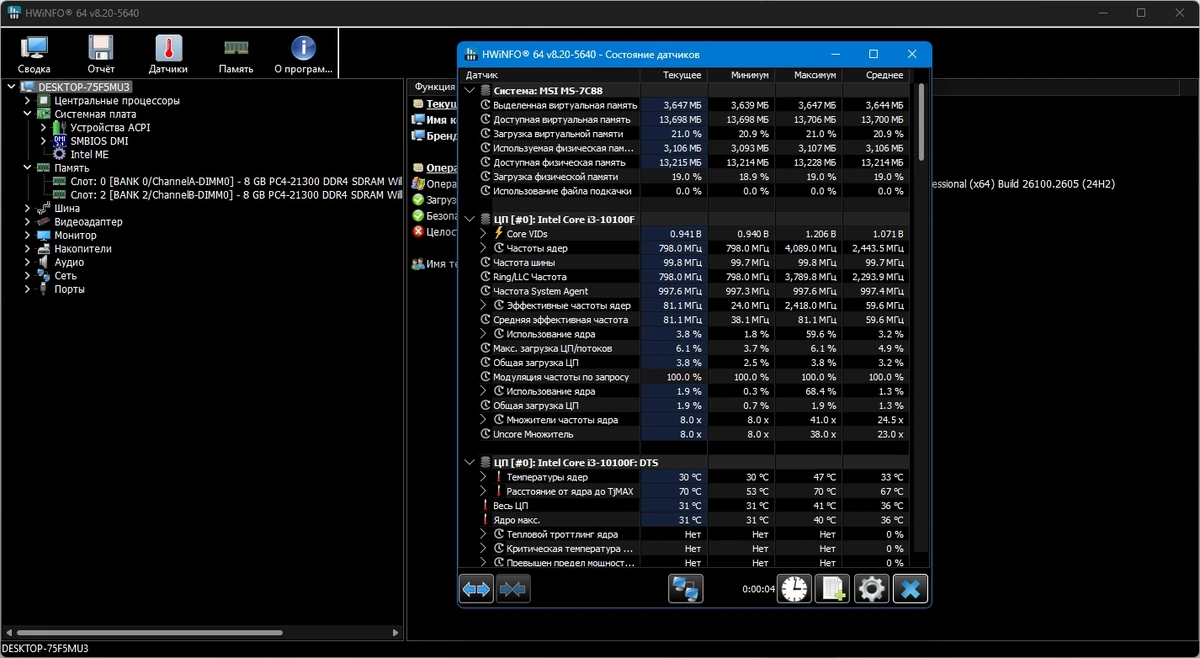Screen dimensions: 1200x658
Task: Select the Частота System Agent row
Action: click(x=686, y=291)
